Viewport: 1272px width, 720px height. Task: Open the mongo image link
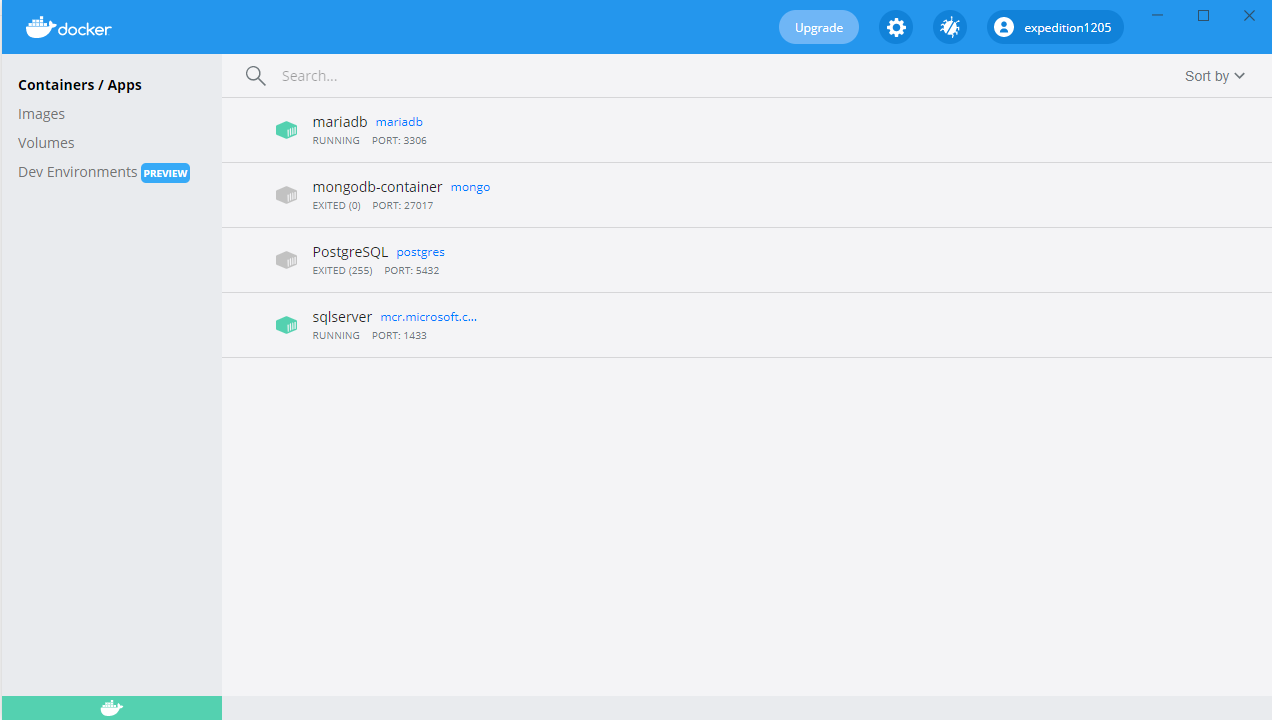(470, 187)
